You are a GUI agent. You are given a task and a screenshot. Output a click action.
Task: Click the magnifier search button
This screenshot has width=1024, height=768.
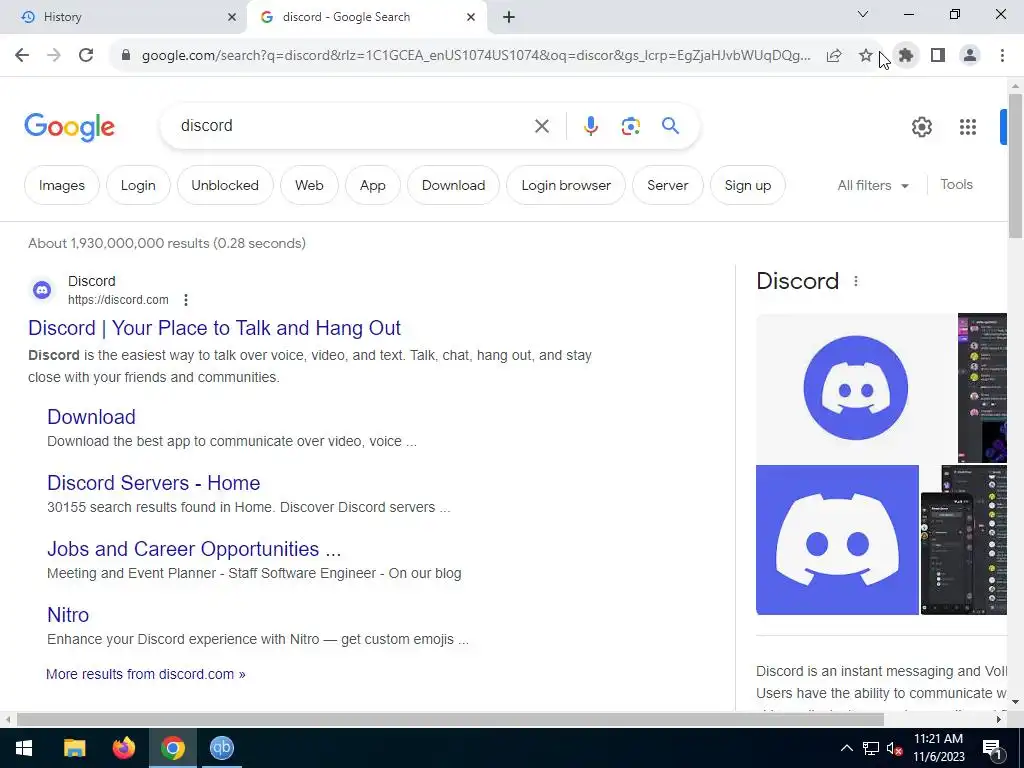click(x=670, y=125)
